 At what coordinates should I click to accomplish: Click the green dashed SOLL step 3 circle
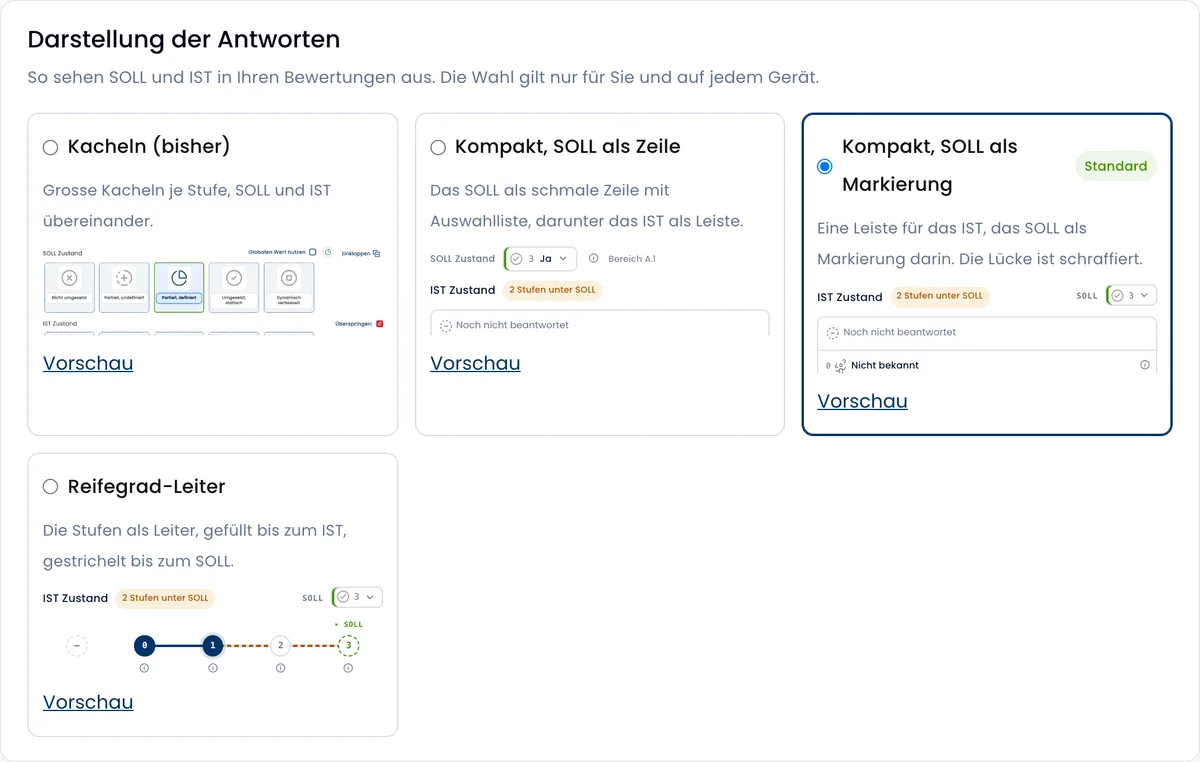[x=348, y=645]
